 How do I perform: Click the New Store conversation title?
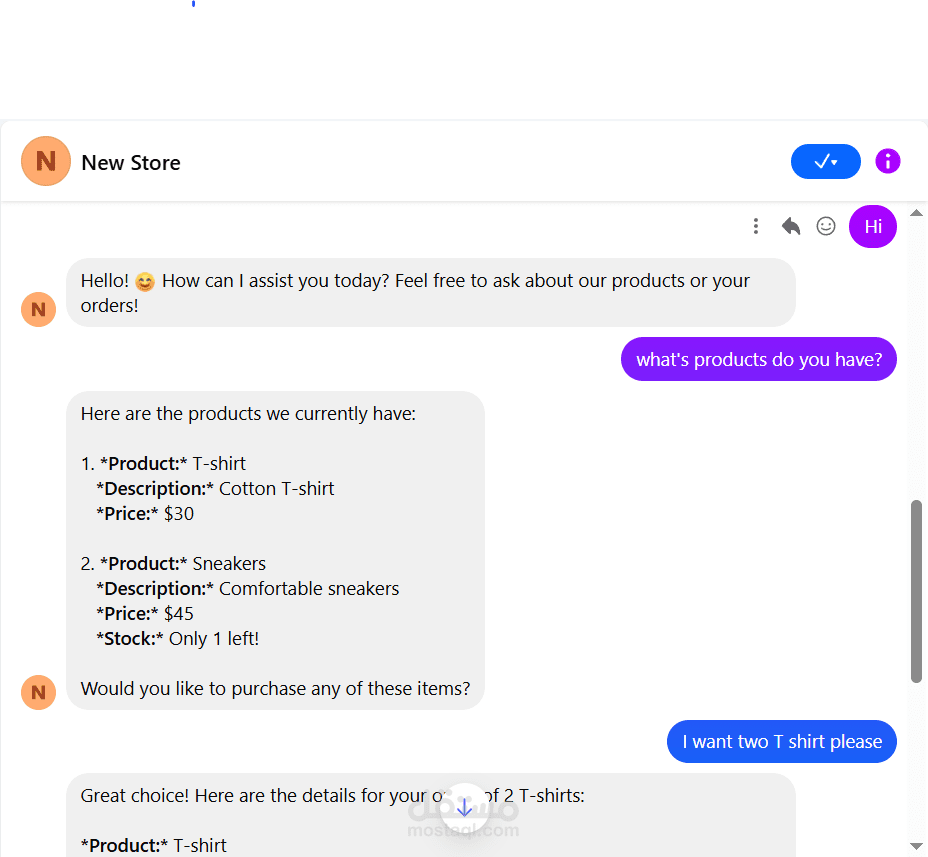click(x=131, y=163)
